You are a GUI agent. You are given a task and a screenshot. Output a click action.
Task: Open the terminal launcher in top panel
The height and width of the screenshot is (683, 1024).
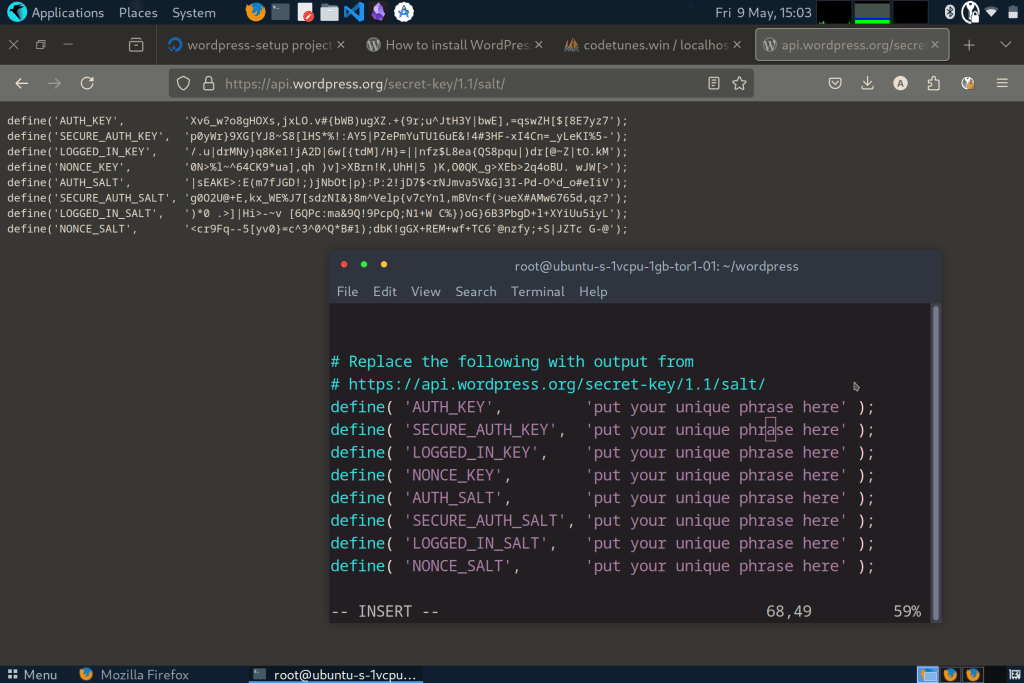point(281,12)
